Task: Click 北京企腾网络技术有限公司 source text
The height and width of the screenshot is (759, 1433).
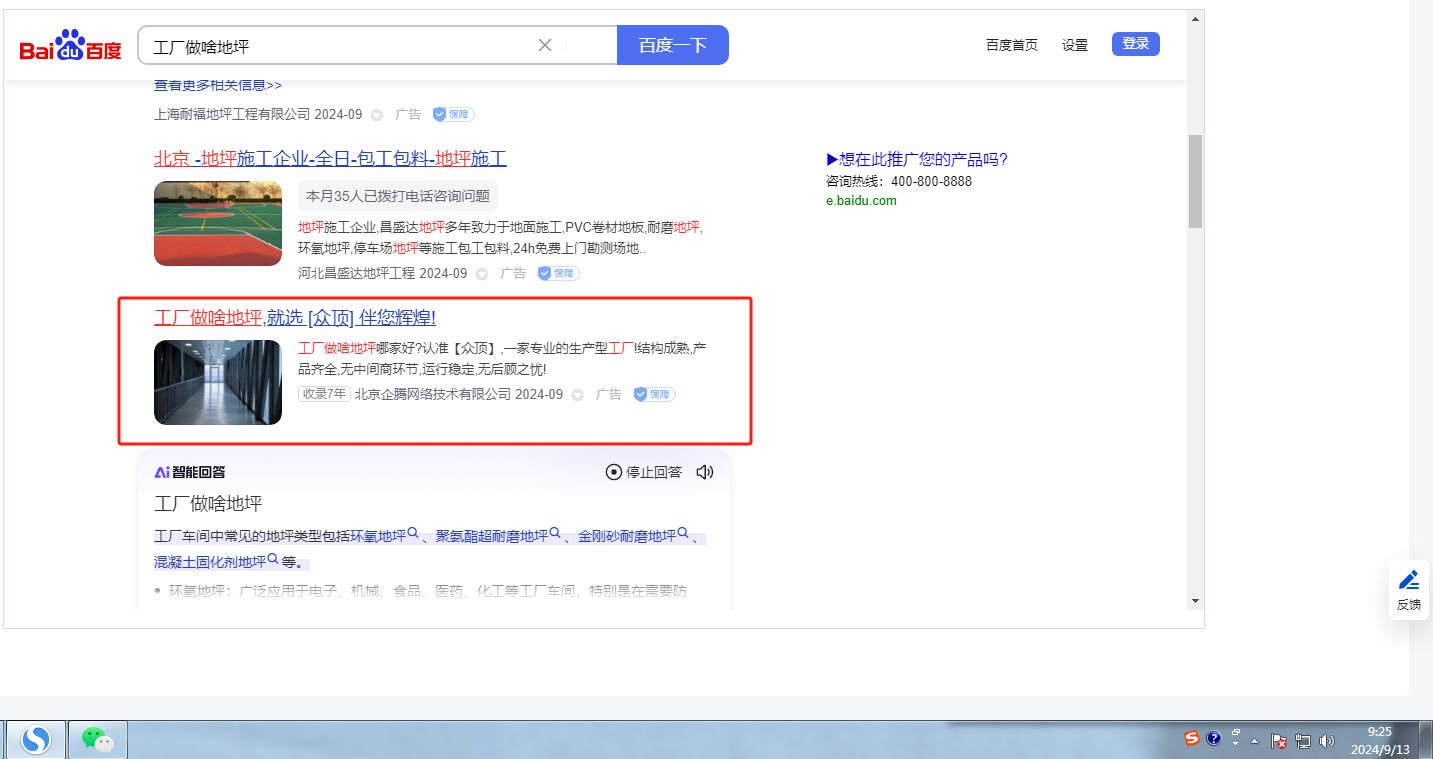Action: coord(433,394)
